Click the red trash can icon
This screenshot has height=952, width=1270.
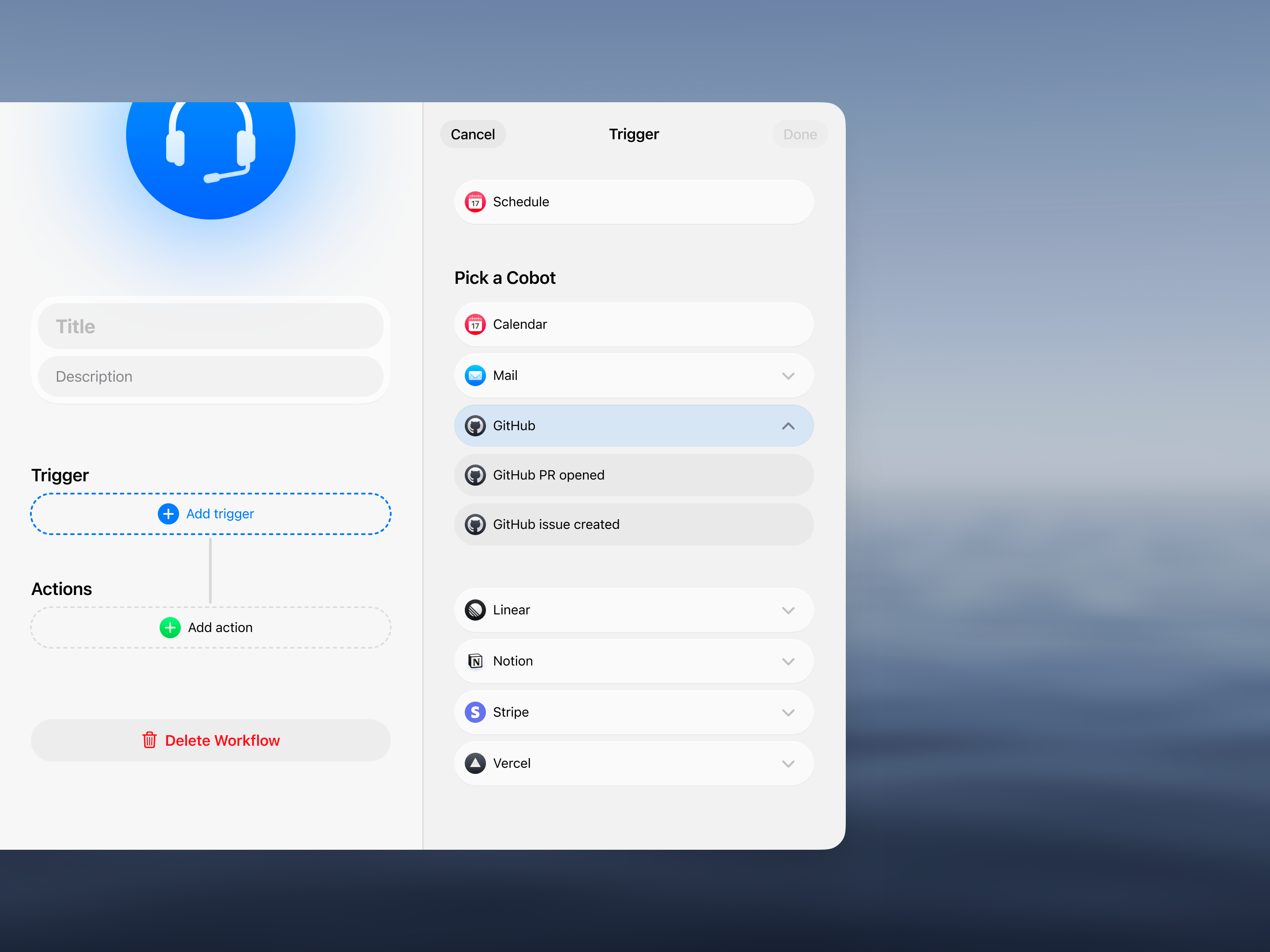[x=149, y=740]
